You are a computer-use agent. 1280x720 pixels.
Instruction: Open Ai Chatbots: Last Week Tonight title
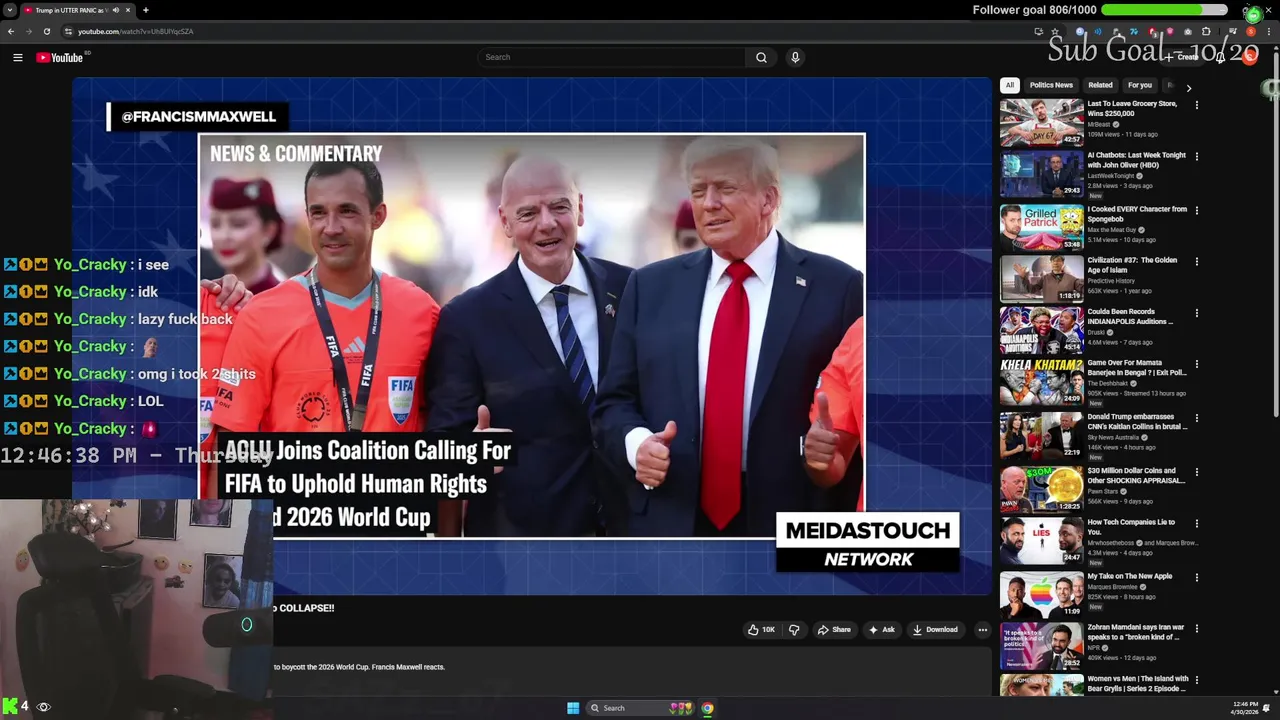pyautogui.click(x=1136, y=160)
